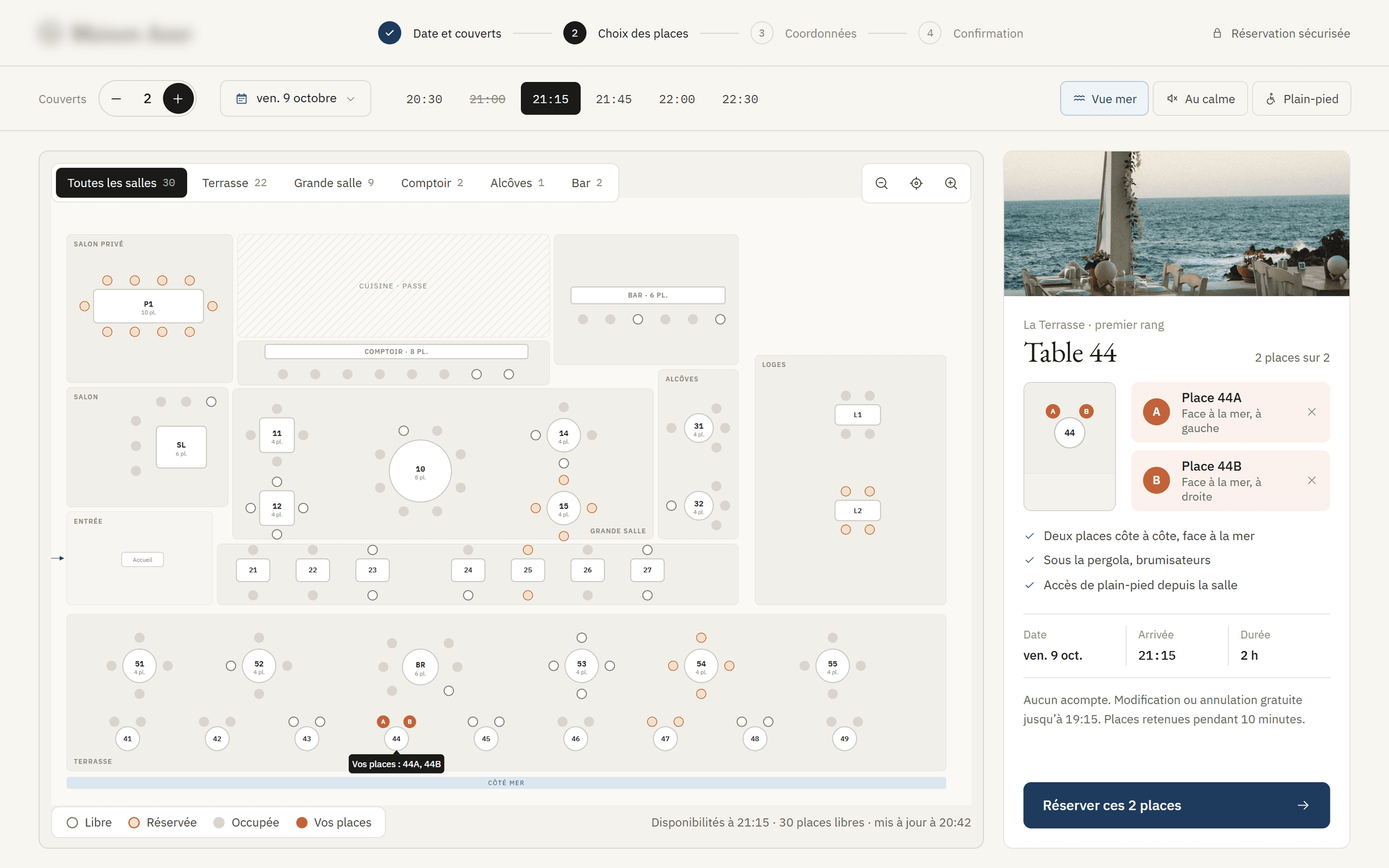Select the 20:30 time slot
This screenshot has width=1389, height=868.
pyautogui.click(x=424, y=99)
